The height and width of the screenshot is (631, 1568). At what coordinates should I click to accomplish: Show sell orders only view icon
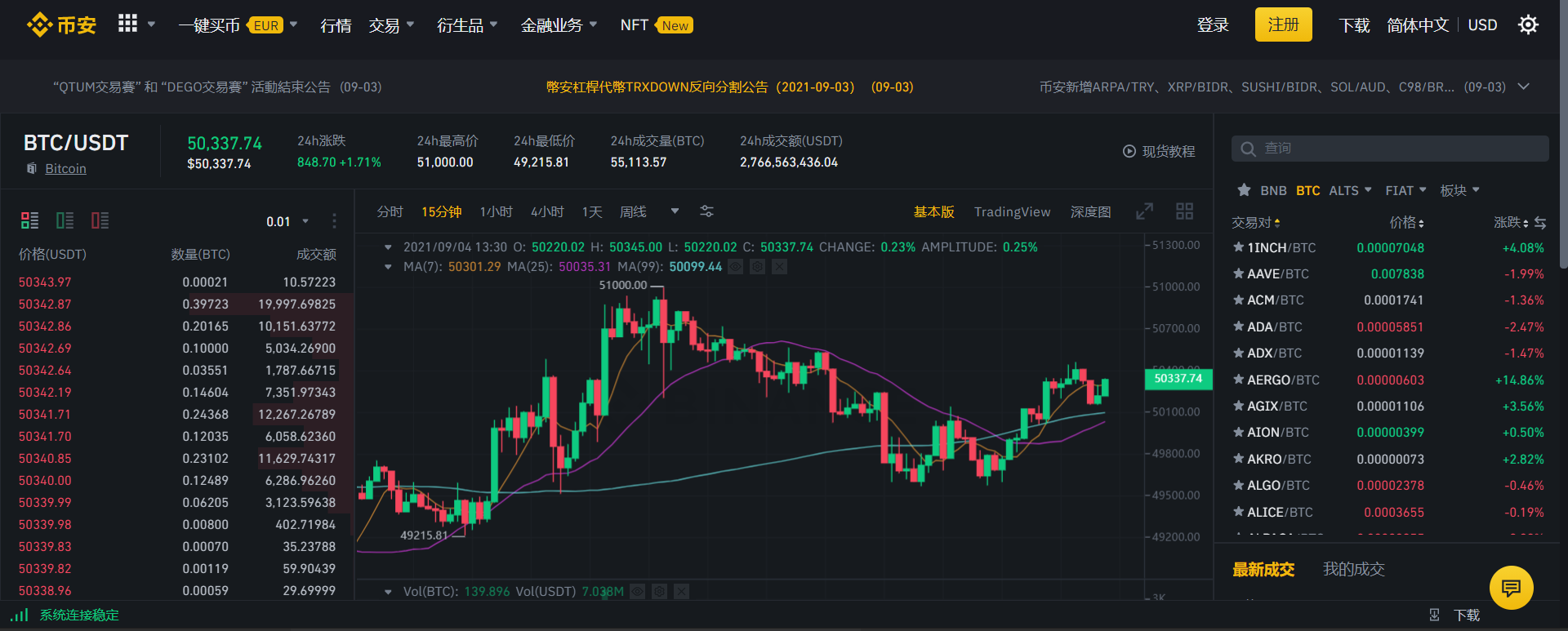[x=100, y=220]
